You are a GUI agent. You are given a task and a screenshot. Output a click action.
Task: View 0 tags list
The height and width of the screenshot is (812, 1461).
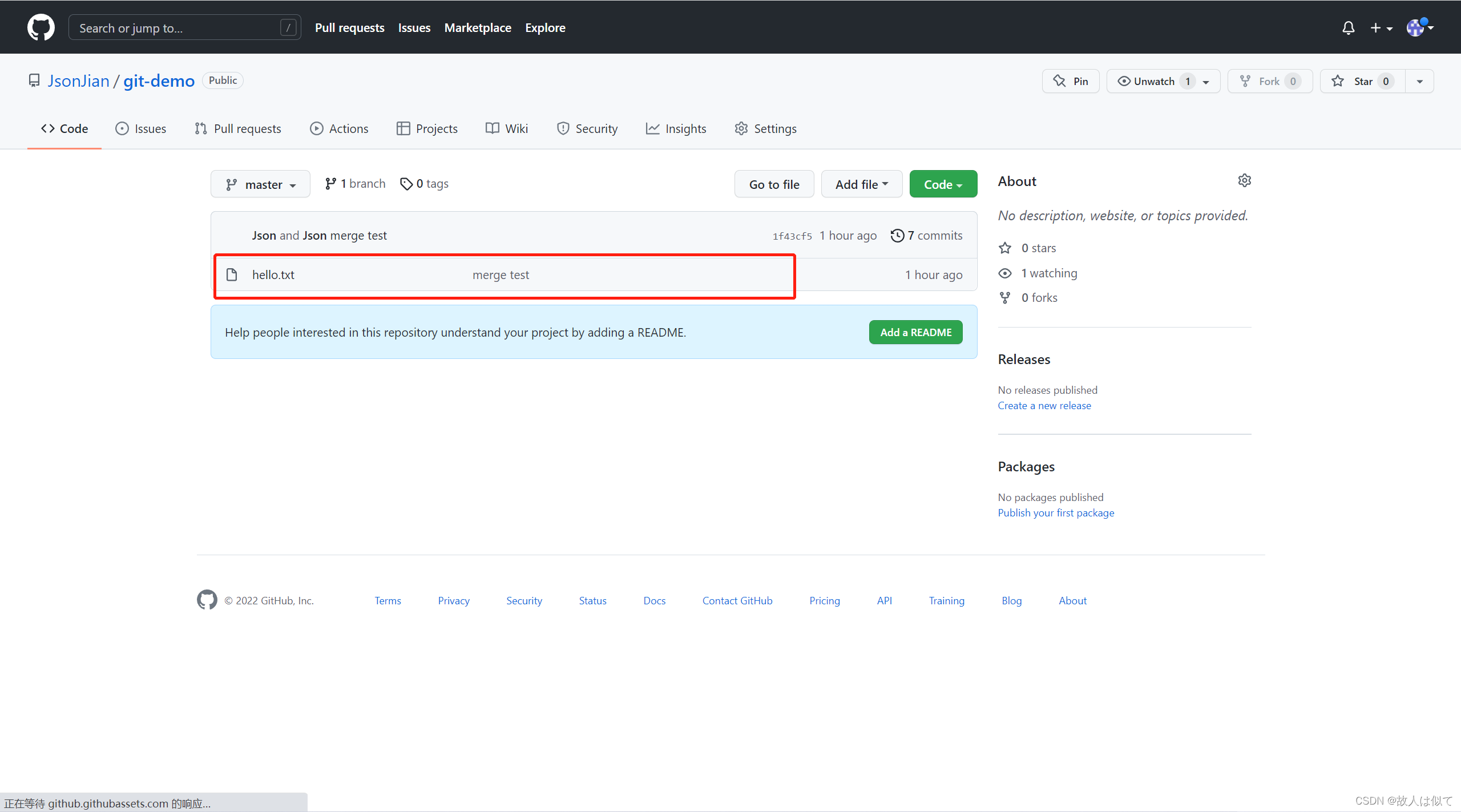click(424, 184)
